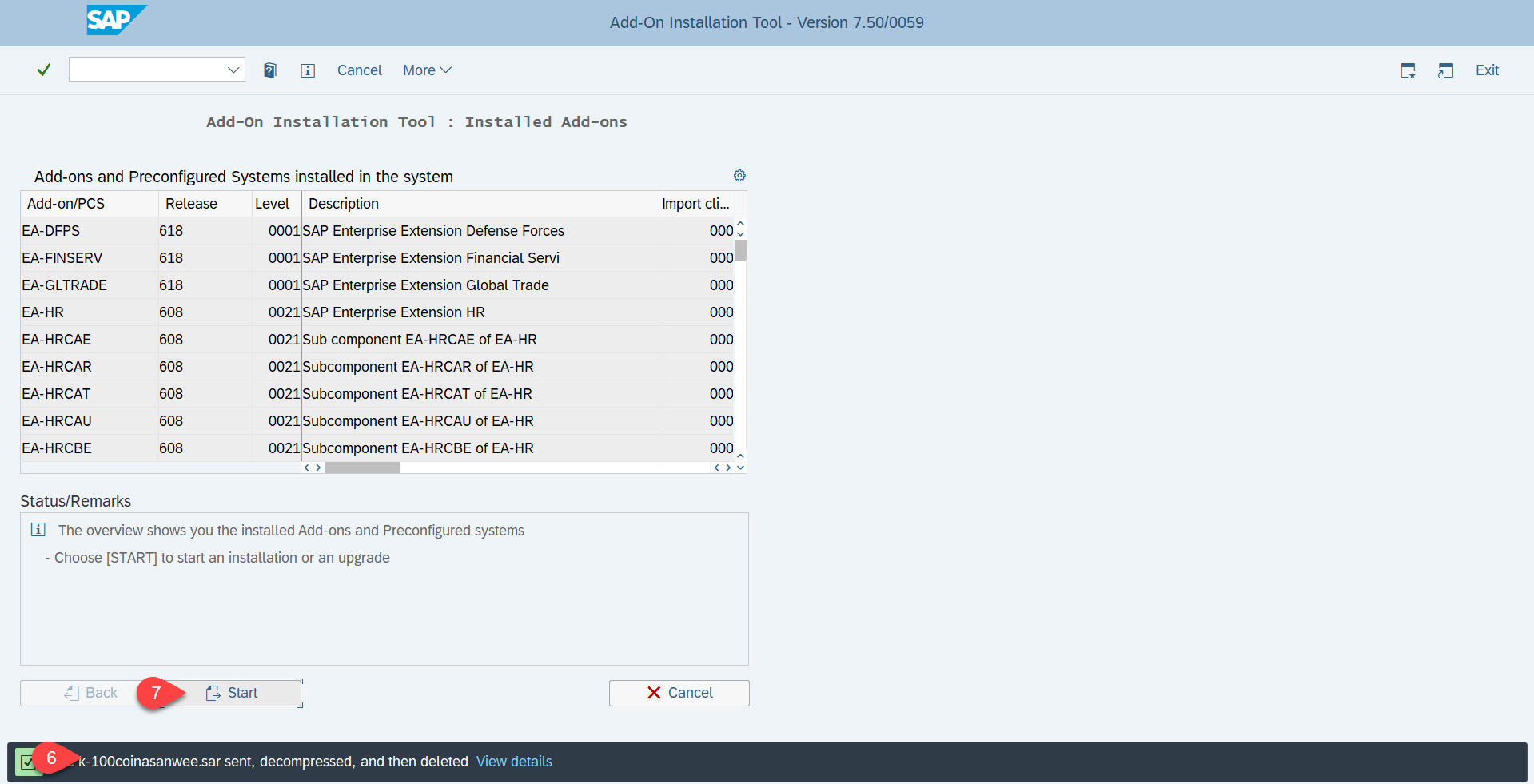Click the generate shortcut window icon
The width and height of the screenshot is (1534, 784).
click(x=1445, y=70)
